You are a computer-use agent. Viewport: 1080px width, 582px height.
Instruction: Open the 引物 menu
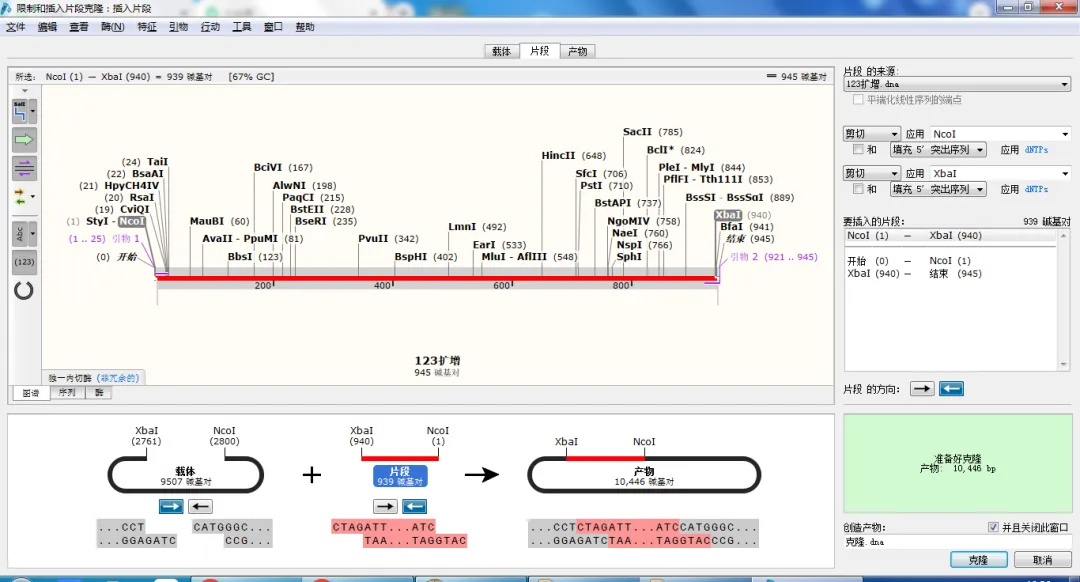click(x=178, y=27)
